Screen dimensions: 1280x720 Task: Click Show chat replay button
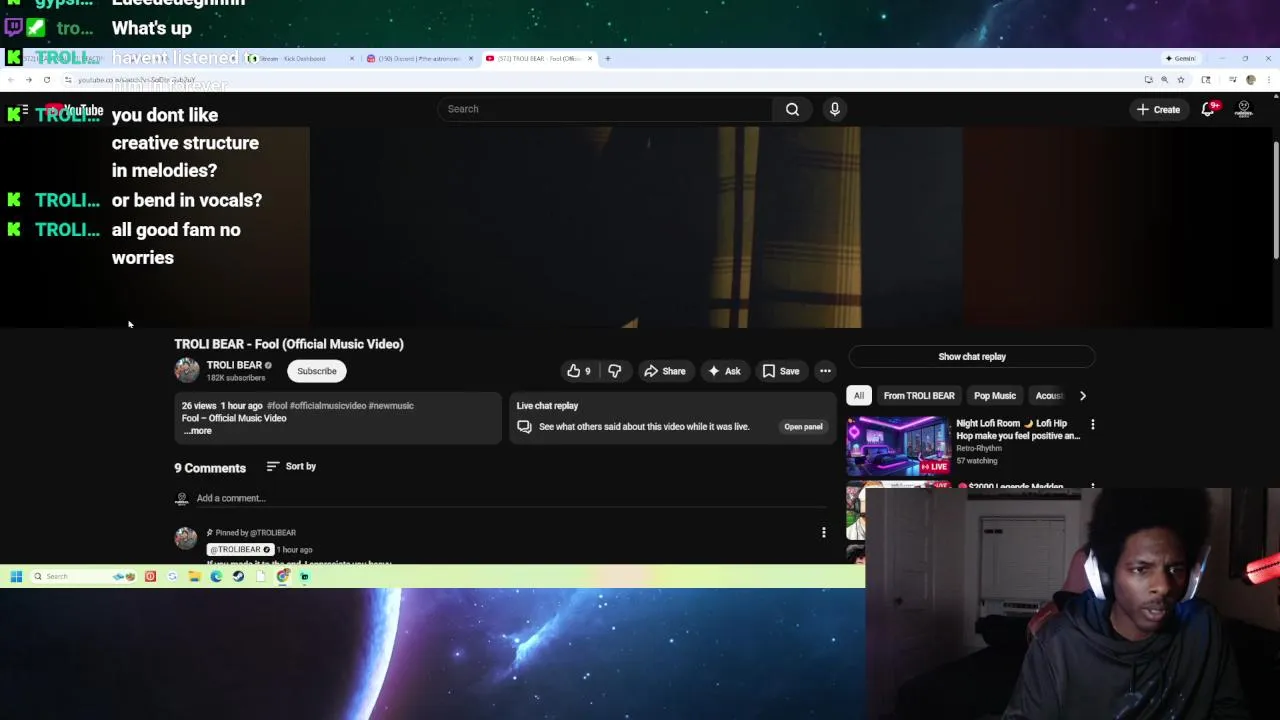[x=972, y=357]
